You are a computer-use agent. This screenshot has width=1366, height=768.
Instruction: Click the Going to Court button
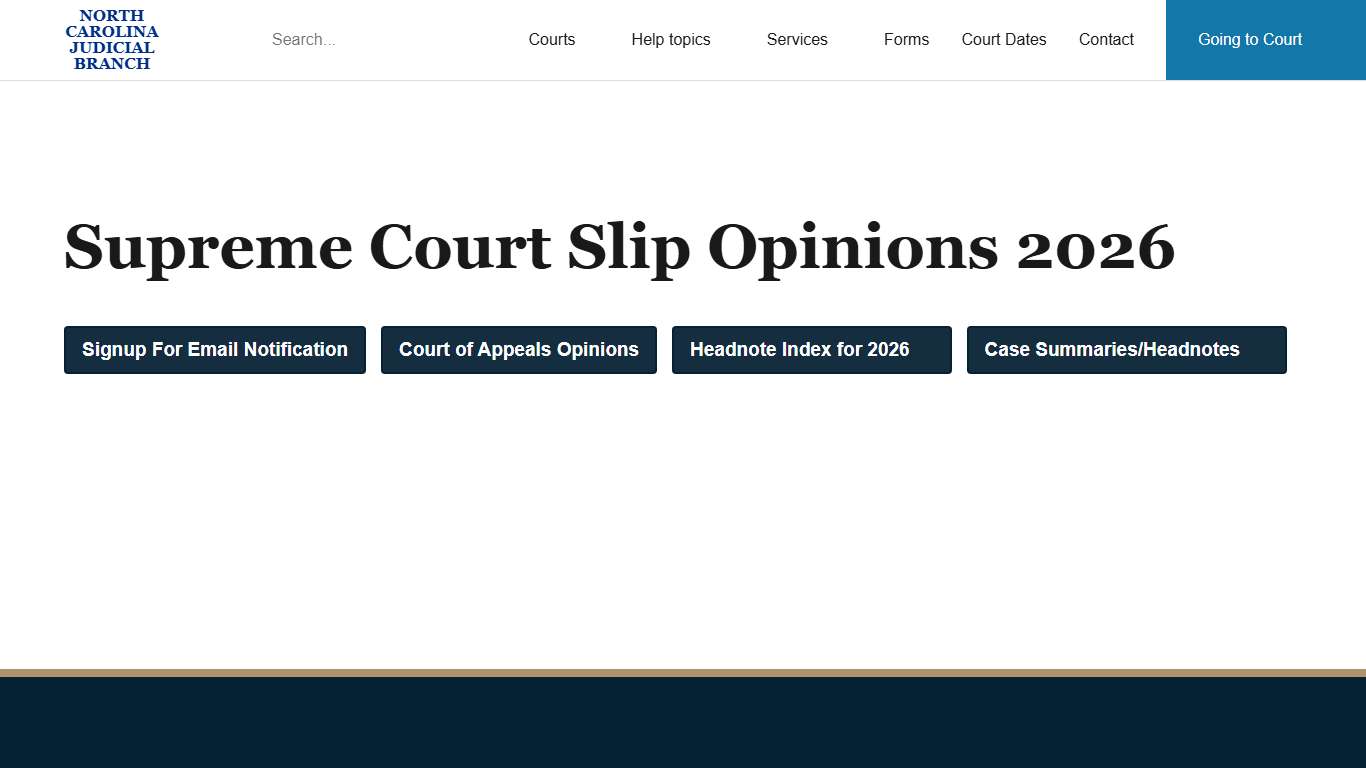[1250, 40]
